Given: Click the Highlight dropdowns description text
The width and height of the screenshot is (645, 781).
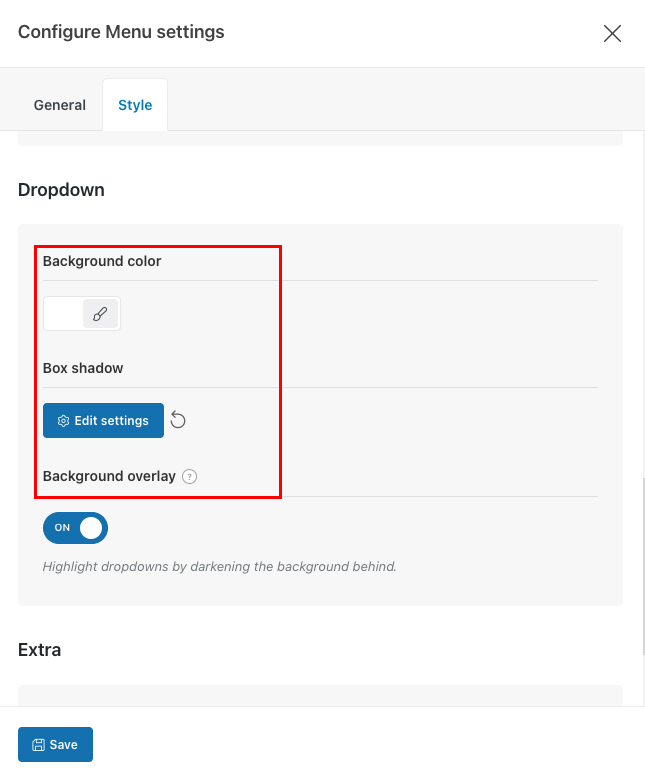Looking at the screenshot, I should [220, 566].
